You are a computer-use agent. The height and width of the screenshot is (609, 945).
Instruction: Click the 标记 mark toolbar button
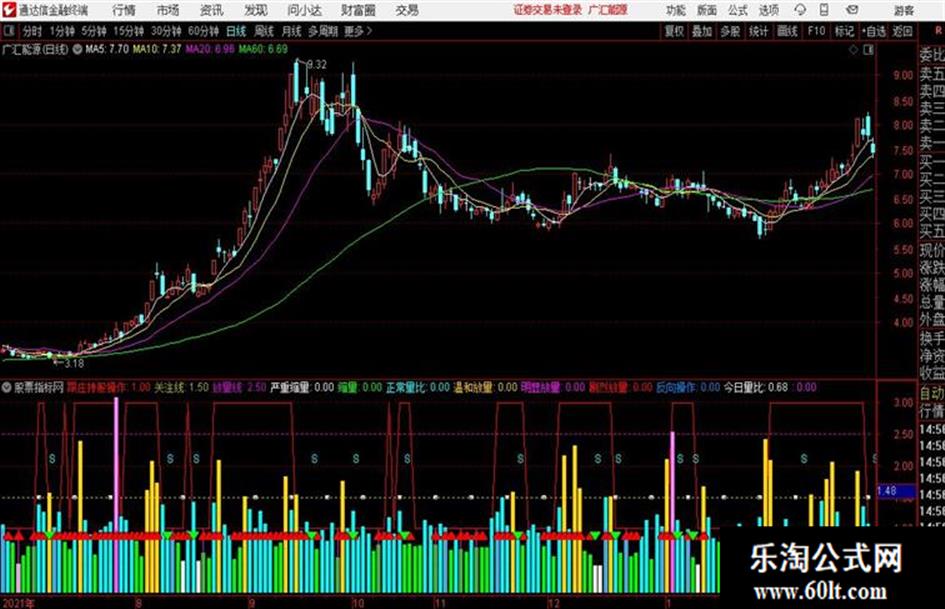pyautogui.click(x=844, y=31)
